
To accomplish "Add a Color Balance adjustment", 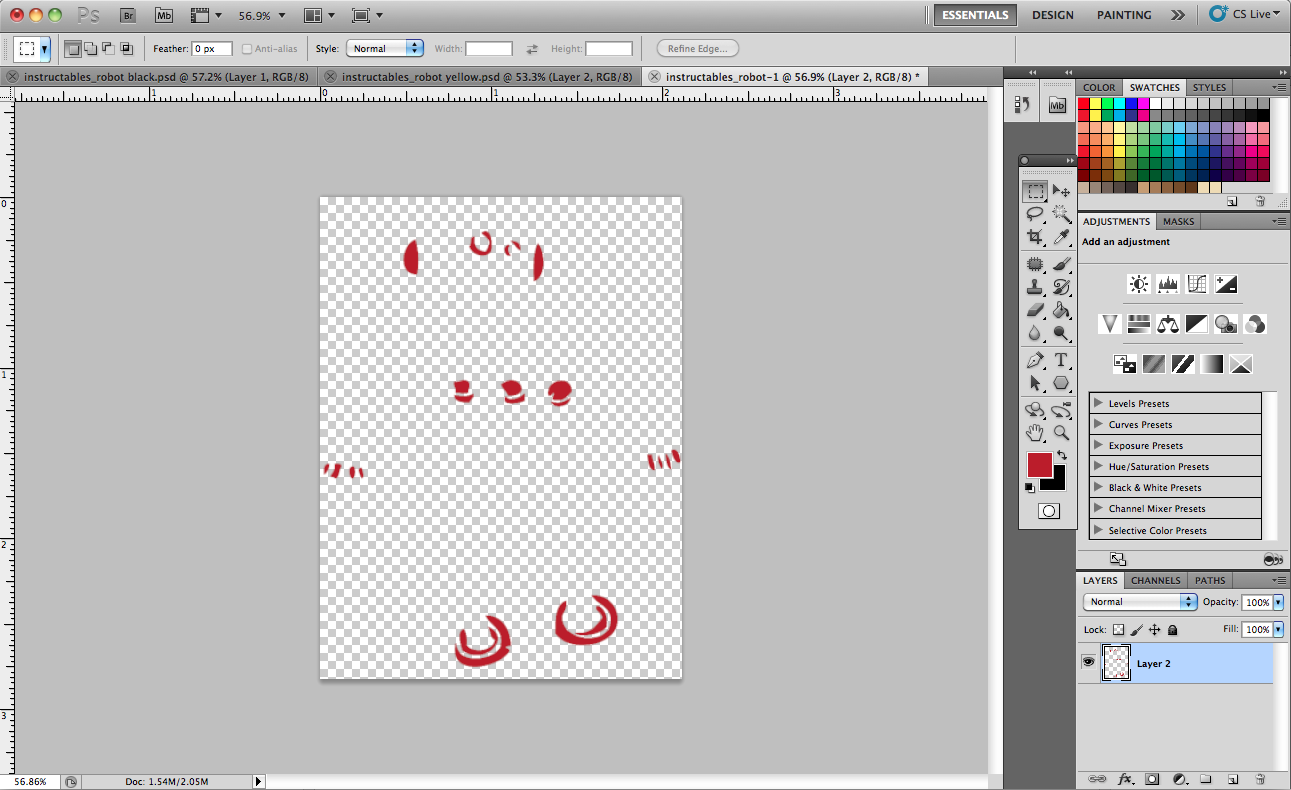I will pos(1168,324).
